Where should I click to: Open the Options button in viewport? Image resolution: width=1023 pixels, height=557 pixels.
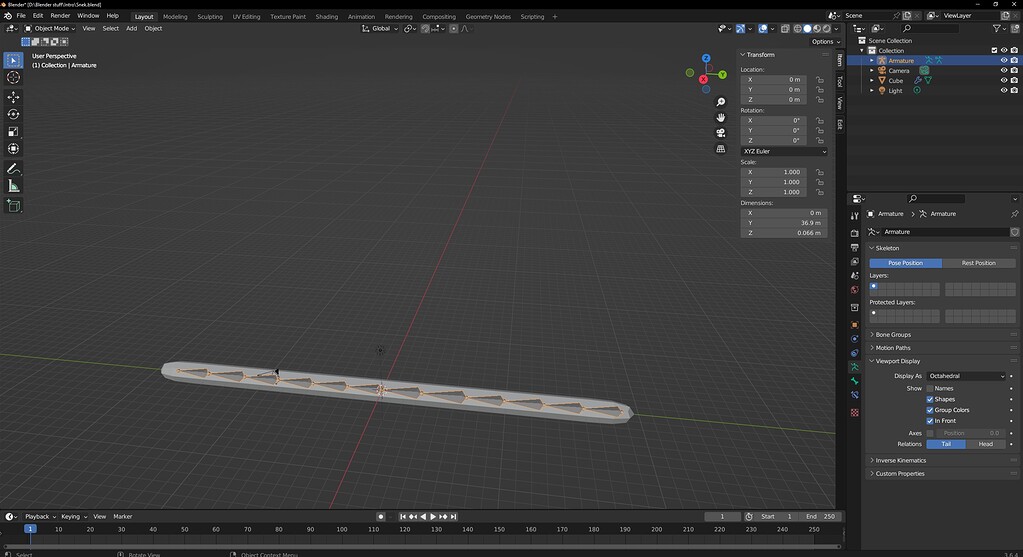click(x=825, y=42)
